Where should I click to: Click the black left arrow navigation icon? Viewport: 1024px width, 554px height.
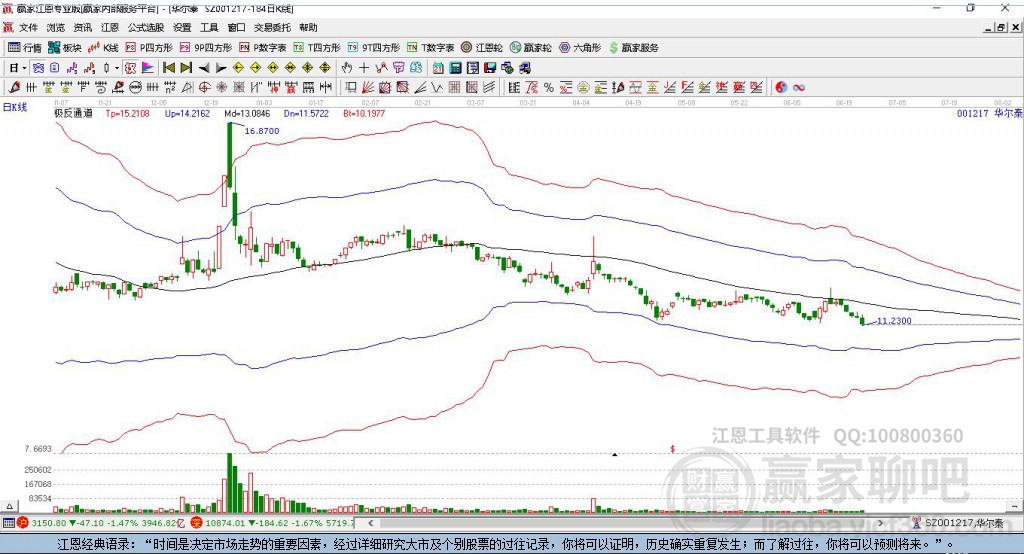tap(204, 68)
